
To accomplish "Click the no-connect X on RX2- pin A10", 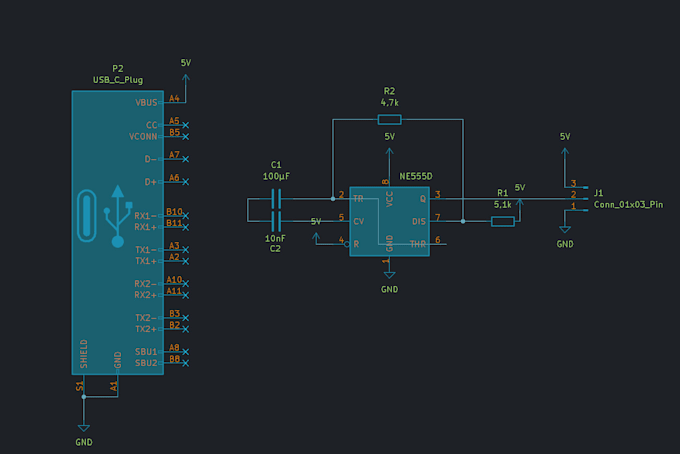I will click(186, 284).
